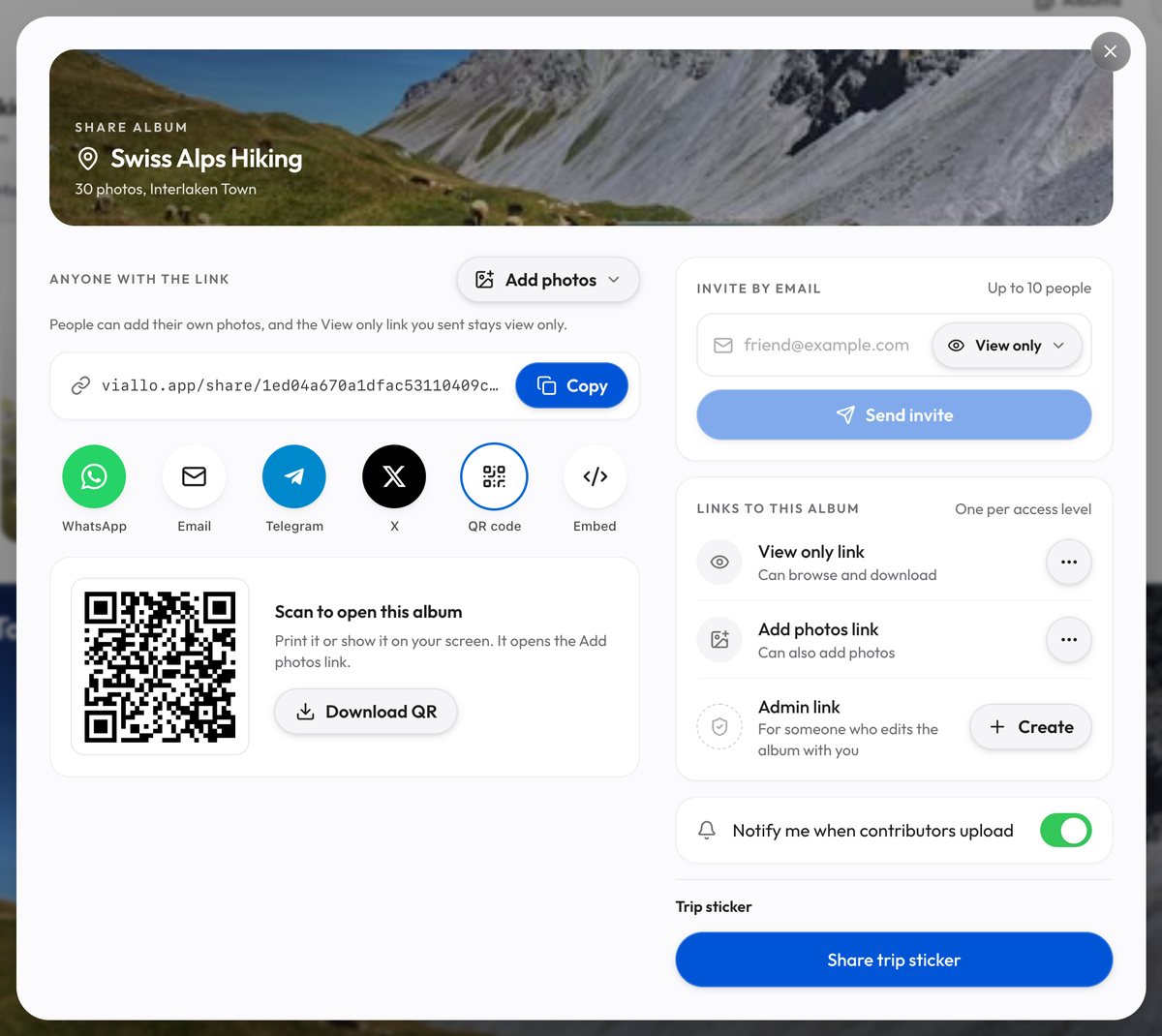Click the bell icon for upload notifications
Viewport: 1162px width, 1036px height.
tap(707, 830)
